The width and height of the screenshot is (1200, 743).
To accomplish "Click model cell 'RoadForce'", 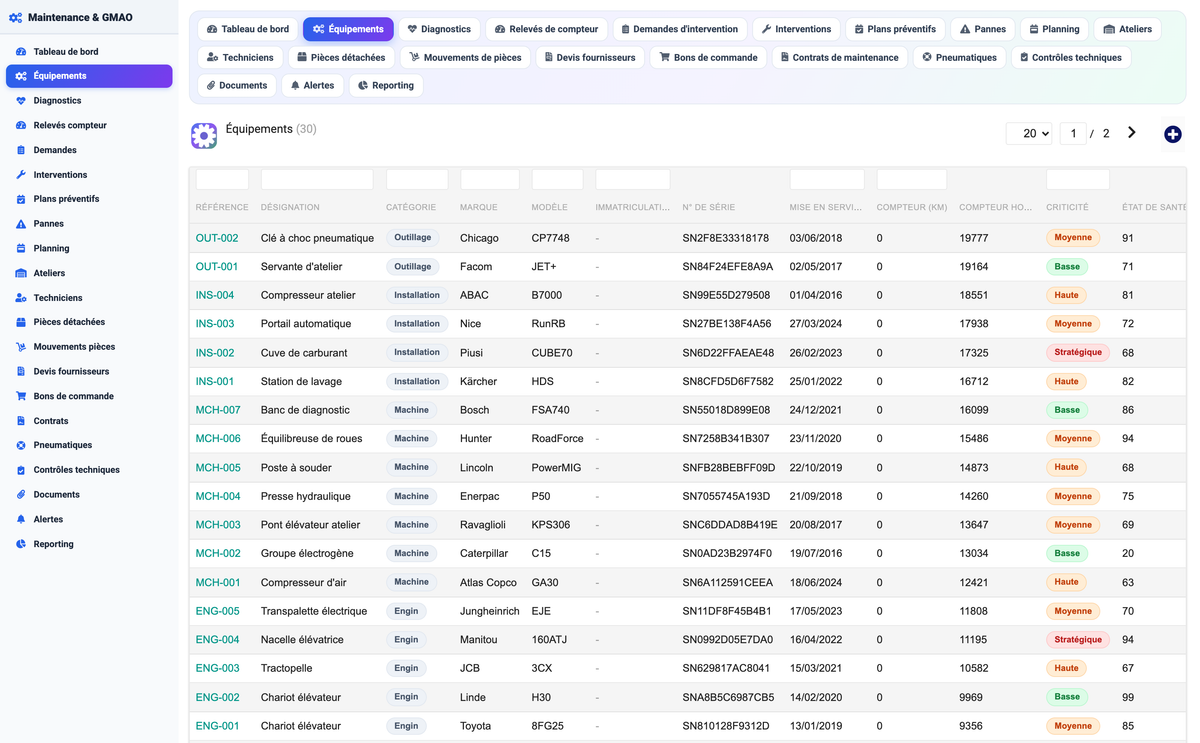I will (x=557, y=439).
